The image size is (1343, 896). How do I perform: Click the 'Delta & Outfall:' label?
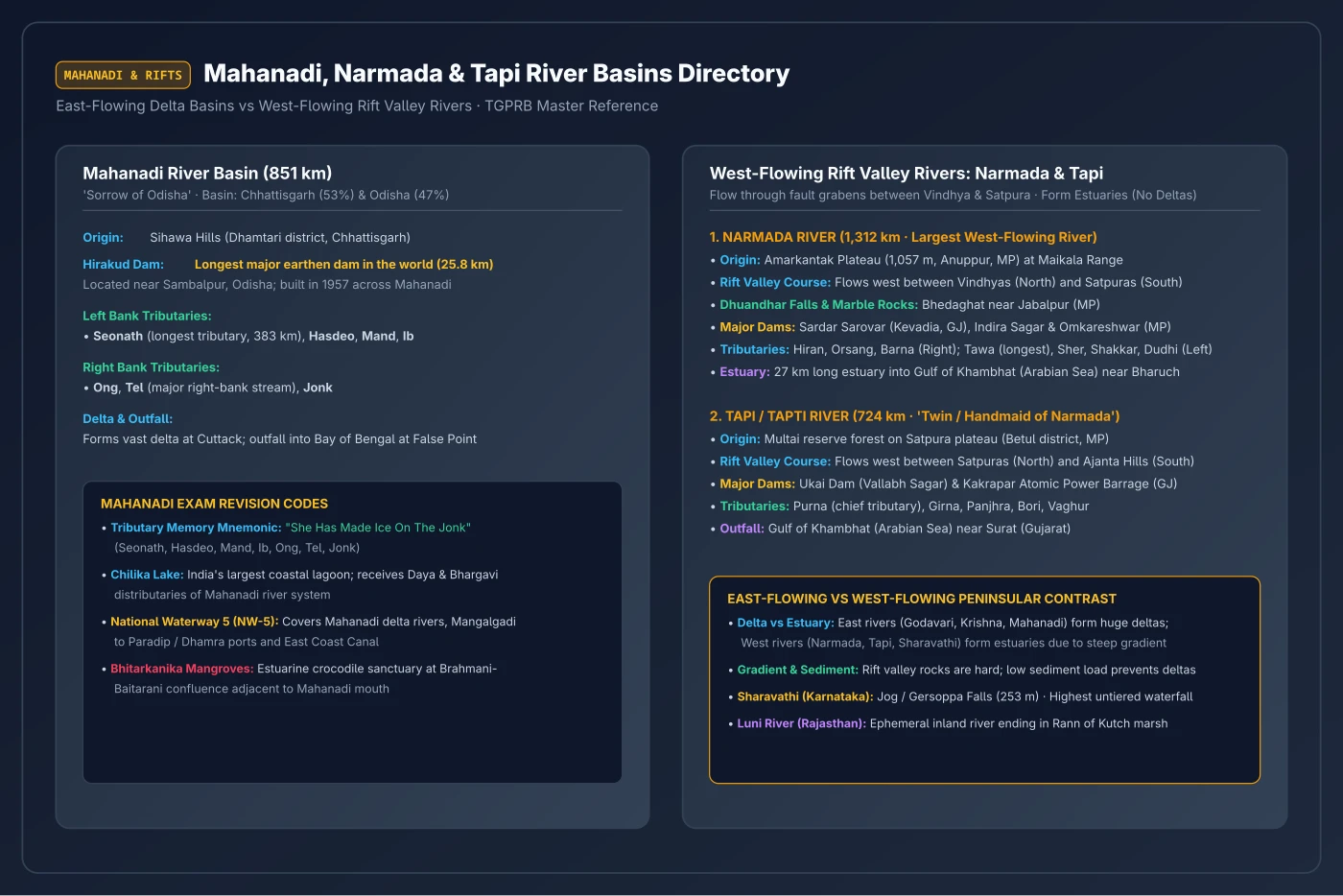(x=128, y=419)
